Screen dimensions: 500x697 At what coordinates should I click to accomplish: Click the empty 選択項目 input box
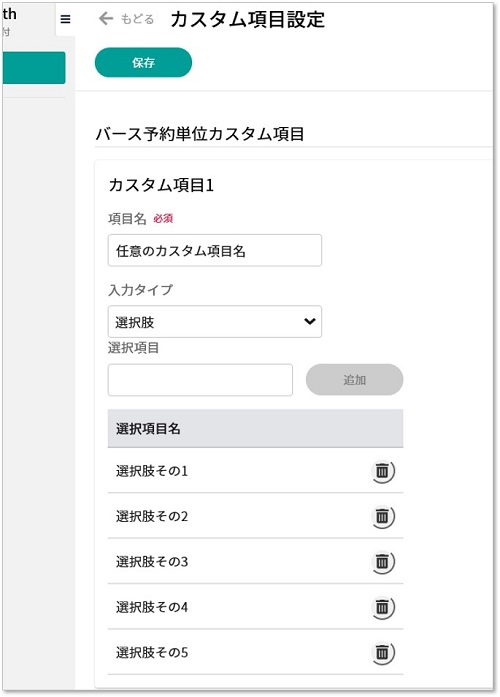point(200,380)
